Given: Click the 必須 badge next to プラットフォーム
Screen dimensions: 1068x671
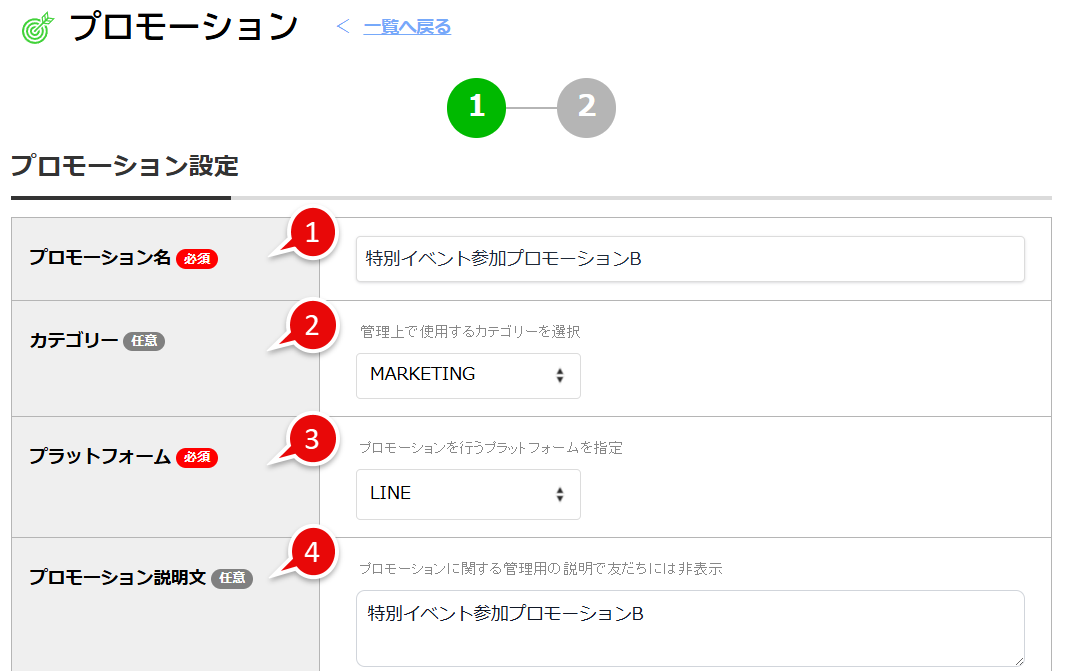Looking at the screenshot, I should tap(197, 456).
